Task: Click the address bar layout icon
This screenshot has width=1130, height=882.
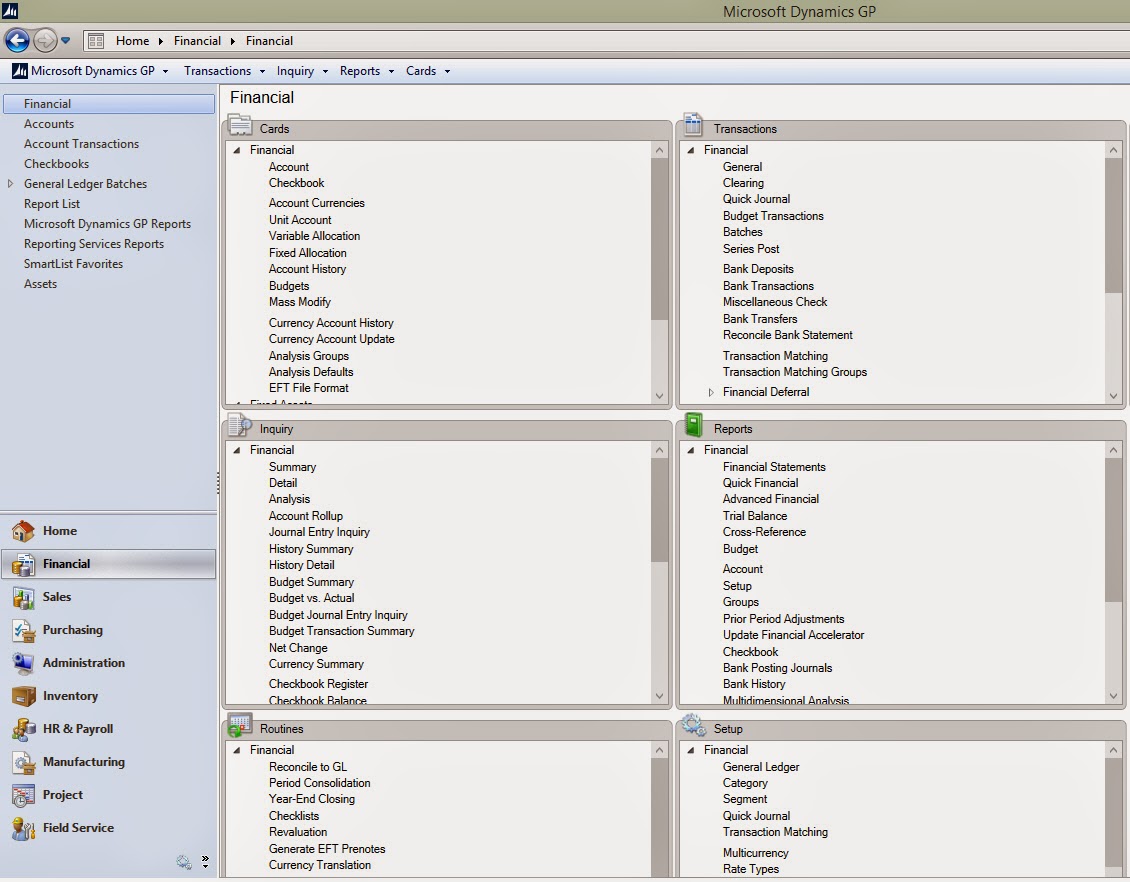Action: click(x=96, y=41)
